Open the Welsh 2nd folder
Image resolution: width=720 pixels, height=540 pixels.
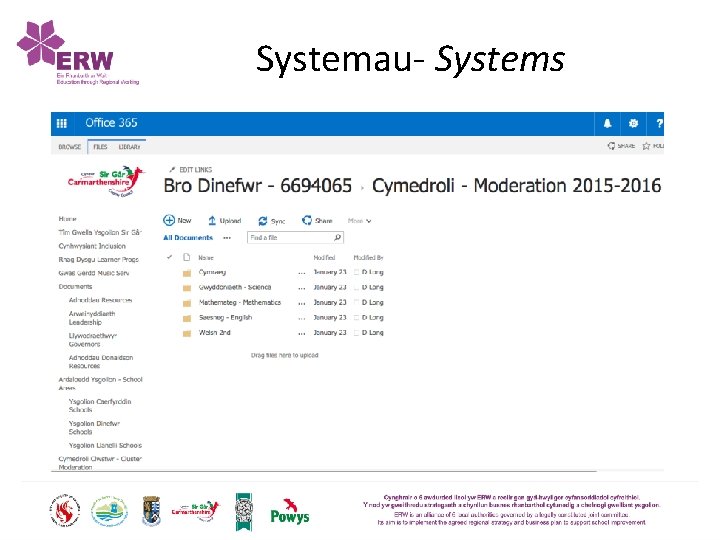coord(214,332)
